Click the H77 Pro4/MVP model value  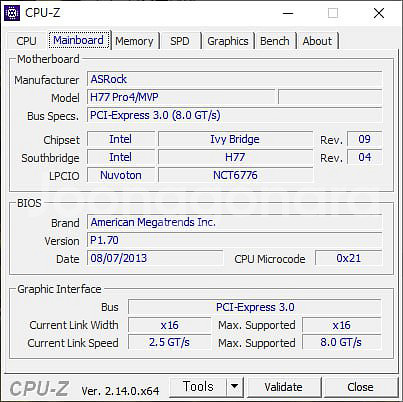[x=181, y=97]
